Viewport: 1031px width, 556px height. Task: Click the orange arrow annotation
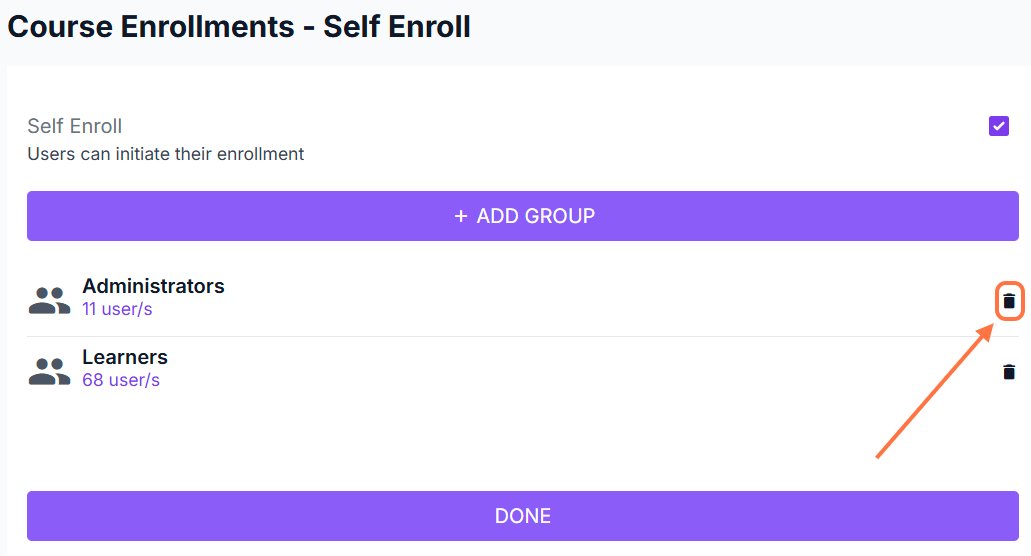pyautogui.click(x=930, y=398)
